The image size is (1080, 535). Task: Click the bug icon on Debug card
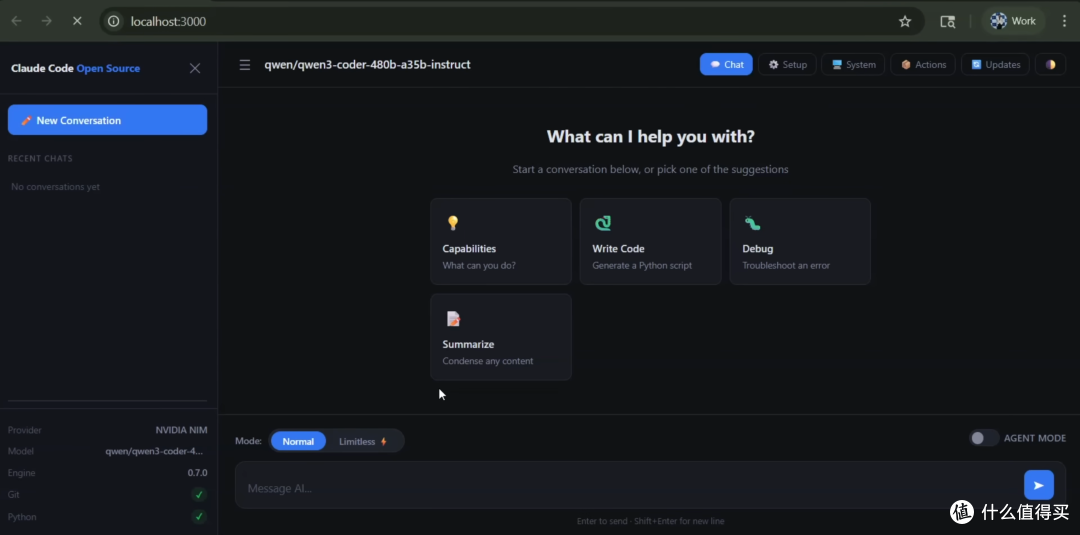coord(752,222)
